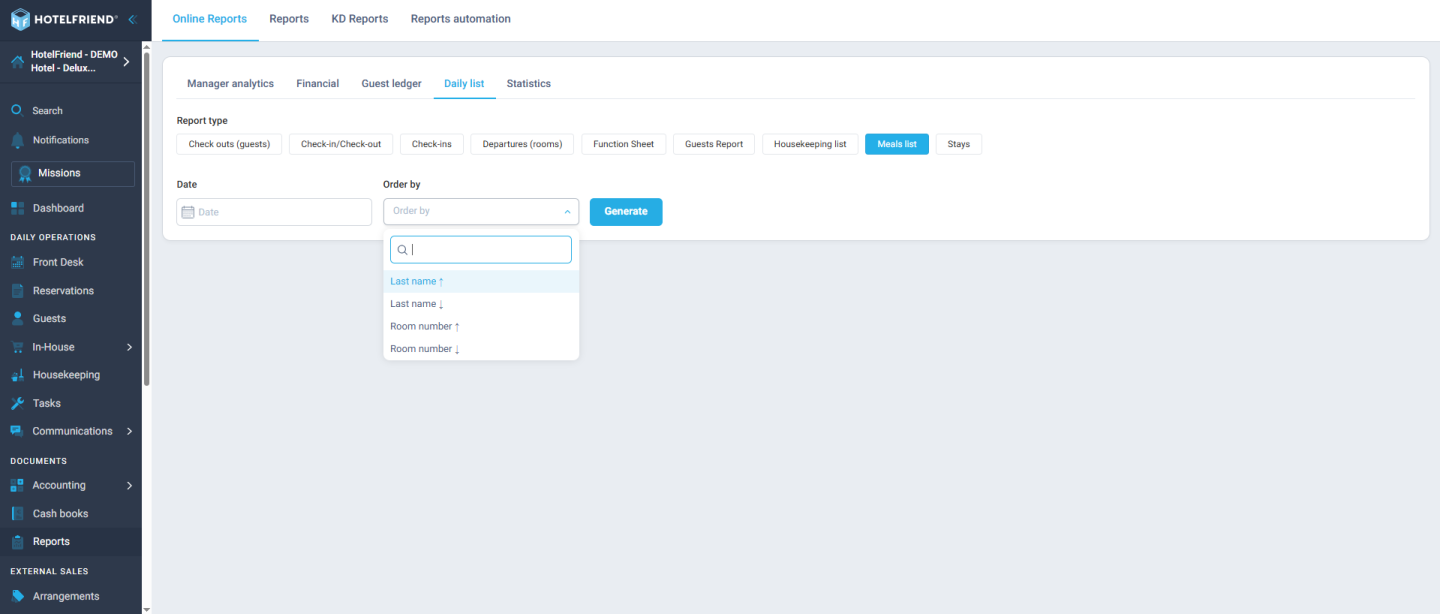Click the Housekeeping broom icon
The image size is (1440, 614).
(x=17, y=375)
